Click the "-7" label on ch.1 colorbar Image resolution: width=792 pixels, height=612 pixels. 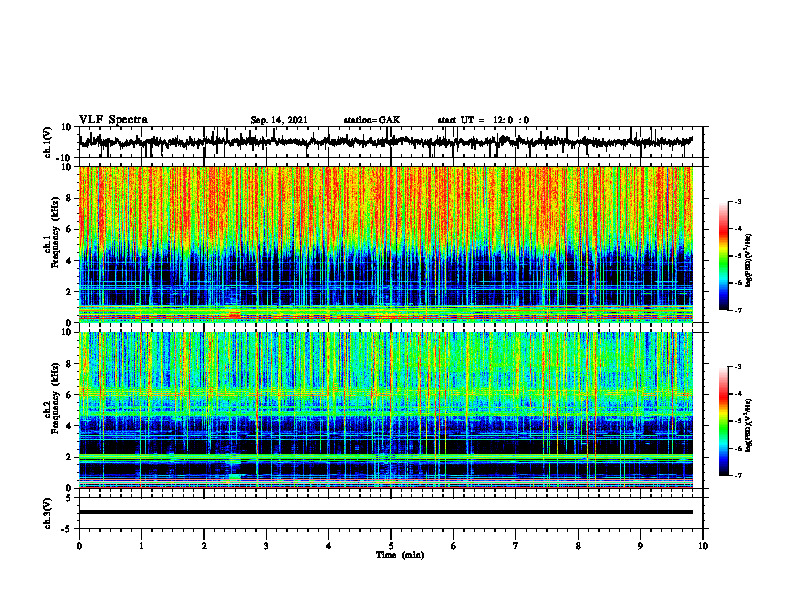[738, 310]
